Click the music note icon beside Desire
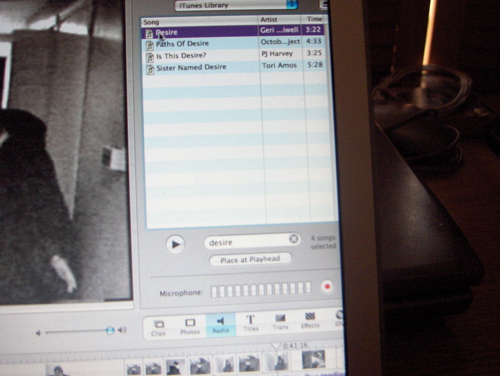 click(x=150, y=33)
